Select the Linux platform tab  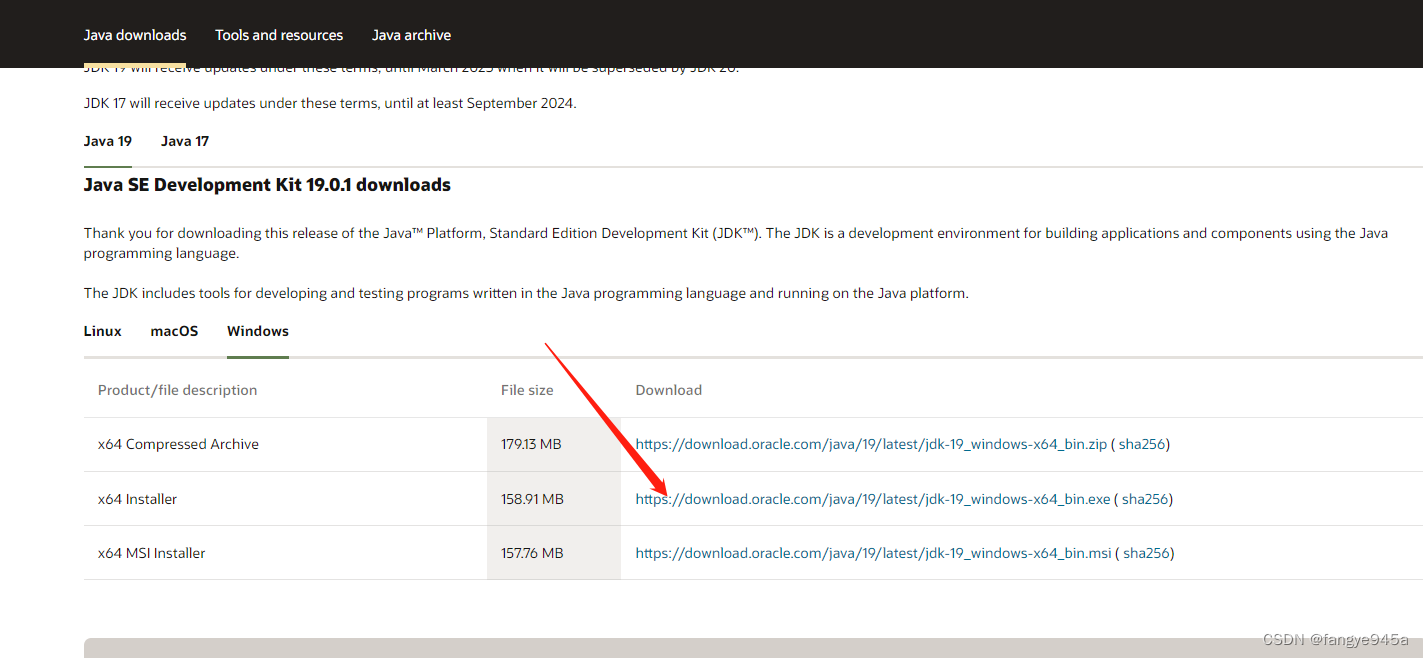[103, 331]
